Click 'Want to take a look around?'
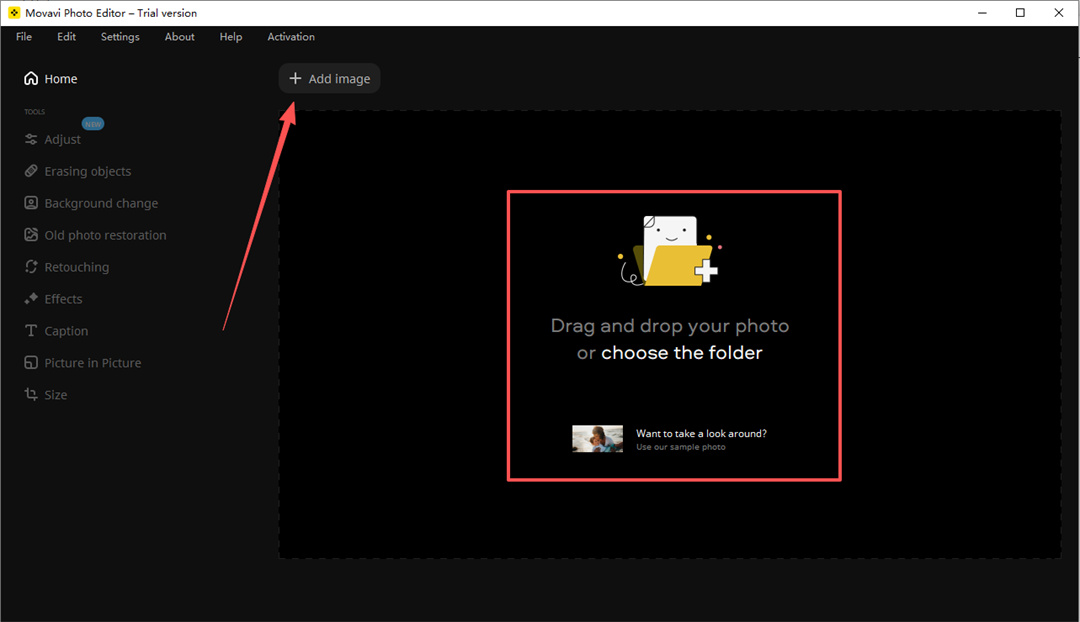 (x=701, y=433)
